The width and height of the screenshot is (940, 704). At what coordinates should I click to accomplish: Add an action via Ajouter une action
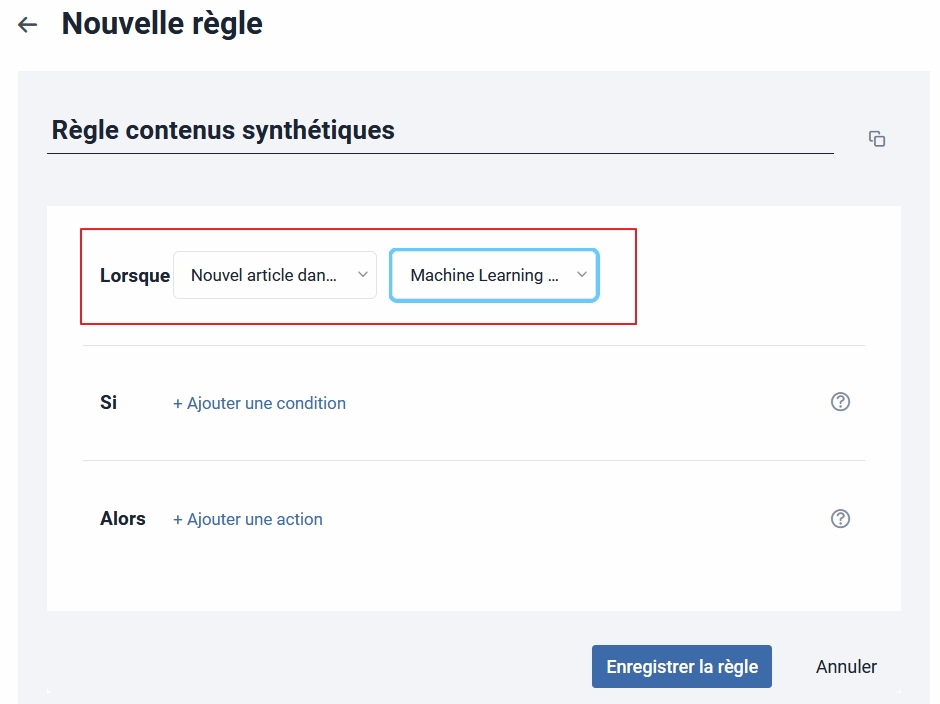click(248, 519)
